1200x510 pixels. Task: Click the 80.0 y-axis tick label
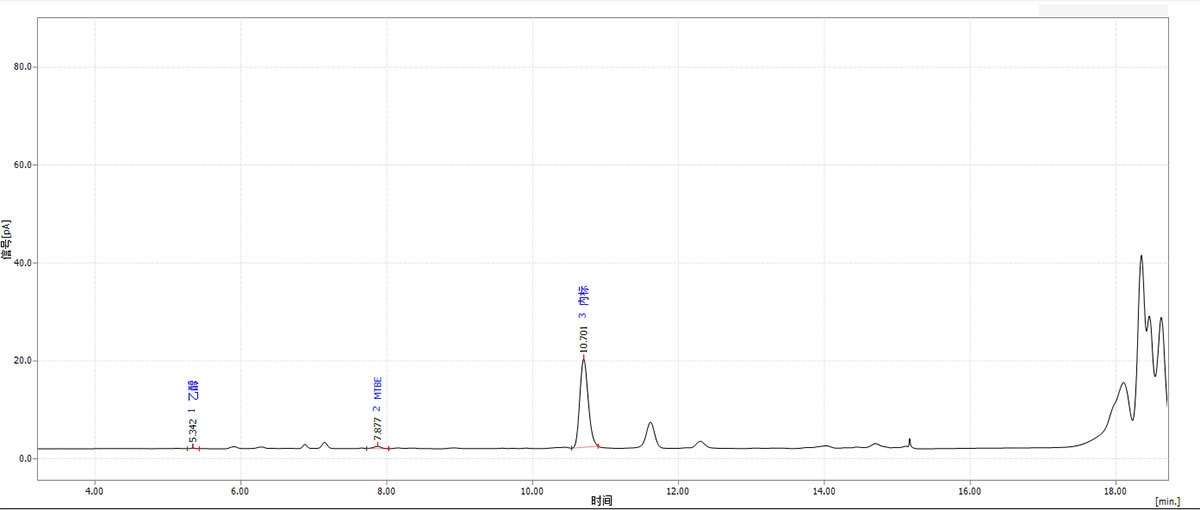[x=22, y=67]
